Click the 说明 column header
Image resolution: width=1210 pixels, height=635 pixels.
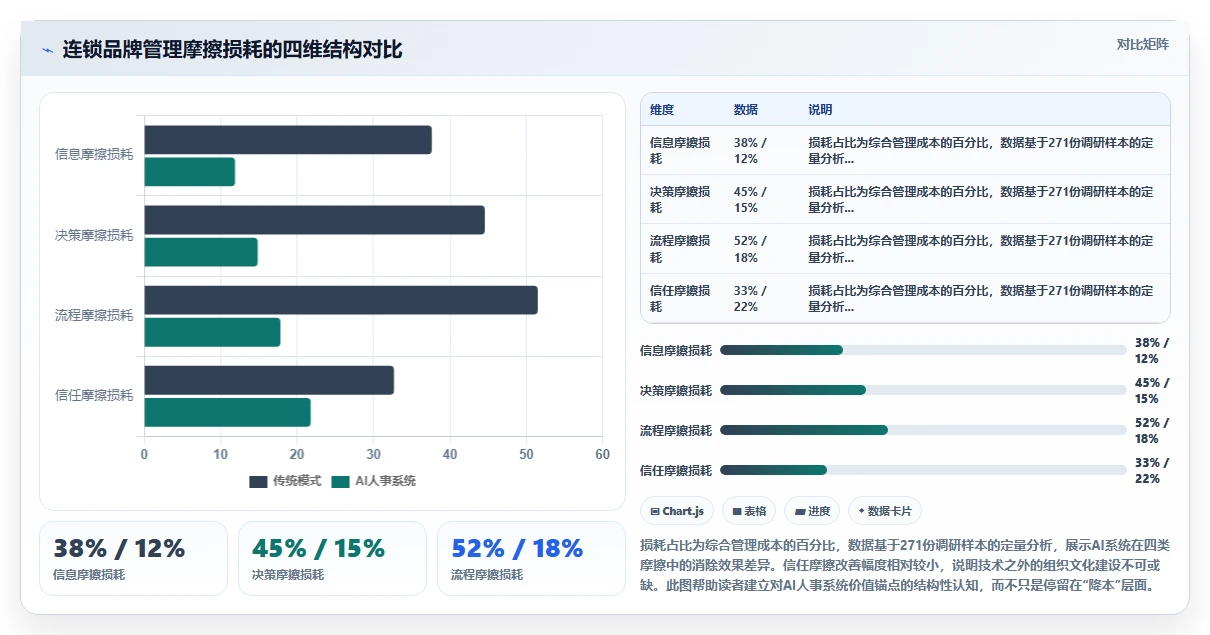pyautogui.click(x=821, y=109)
